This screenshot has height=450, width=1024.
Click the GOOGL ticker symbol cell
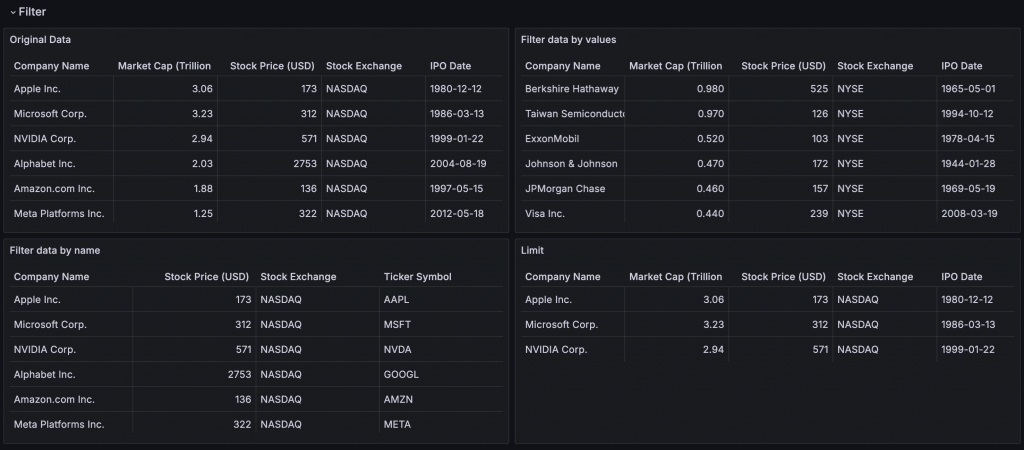401,375
